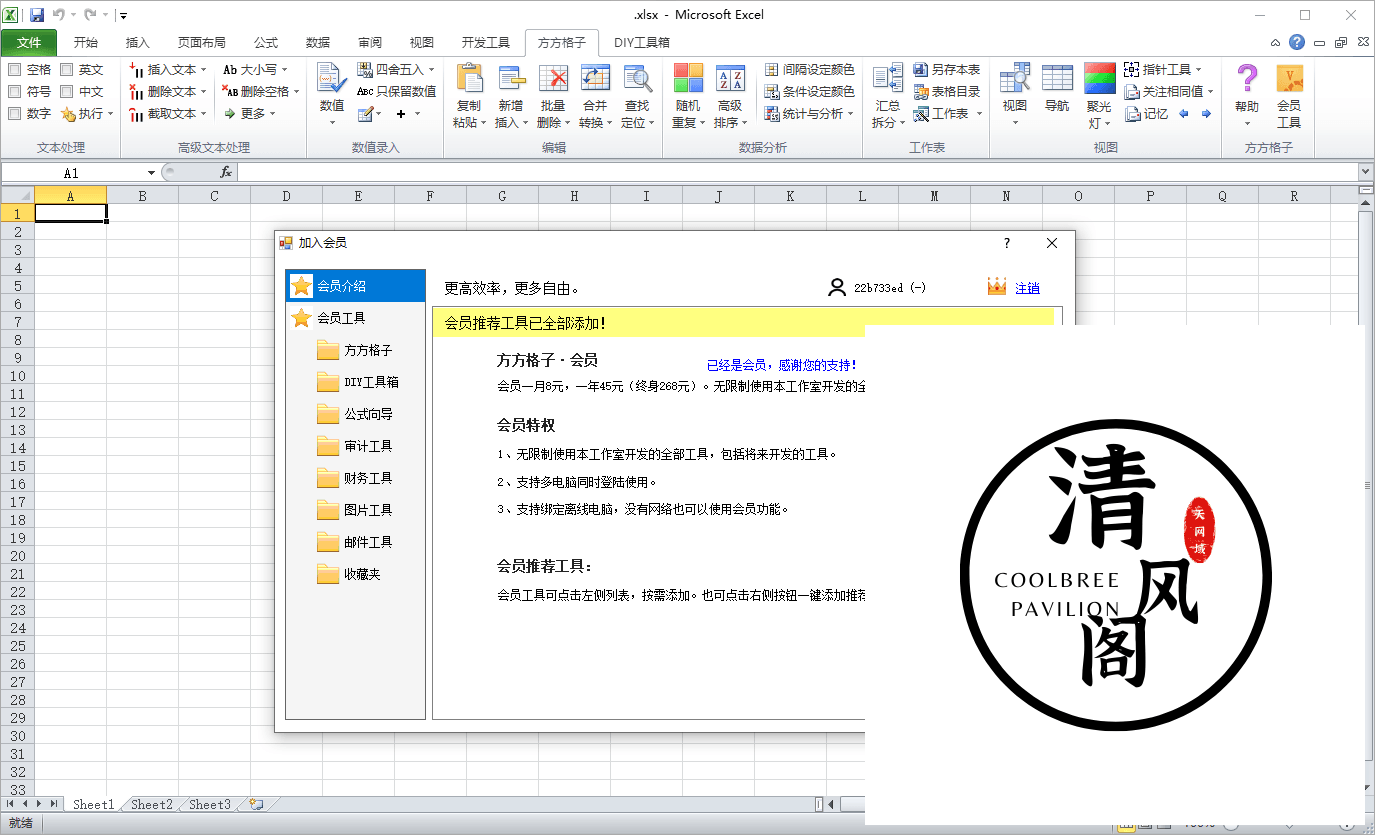Screen dimensions: 1375x835
Task: Click the 注销 link in the dialog
Action: (1027, 288)
